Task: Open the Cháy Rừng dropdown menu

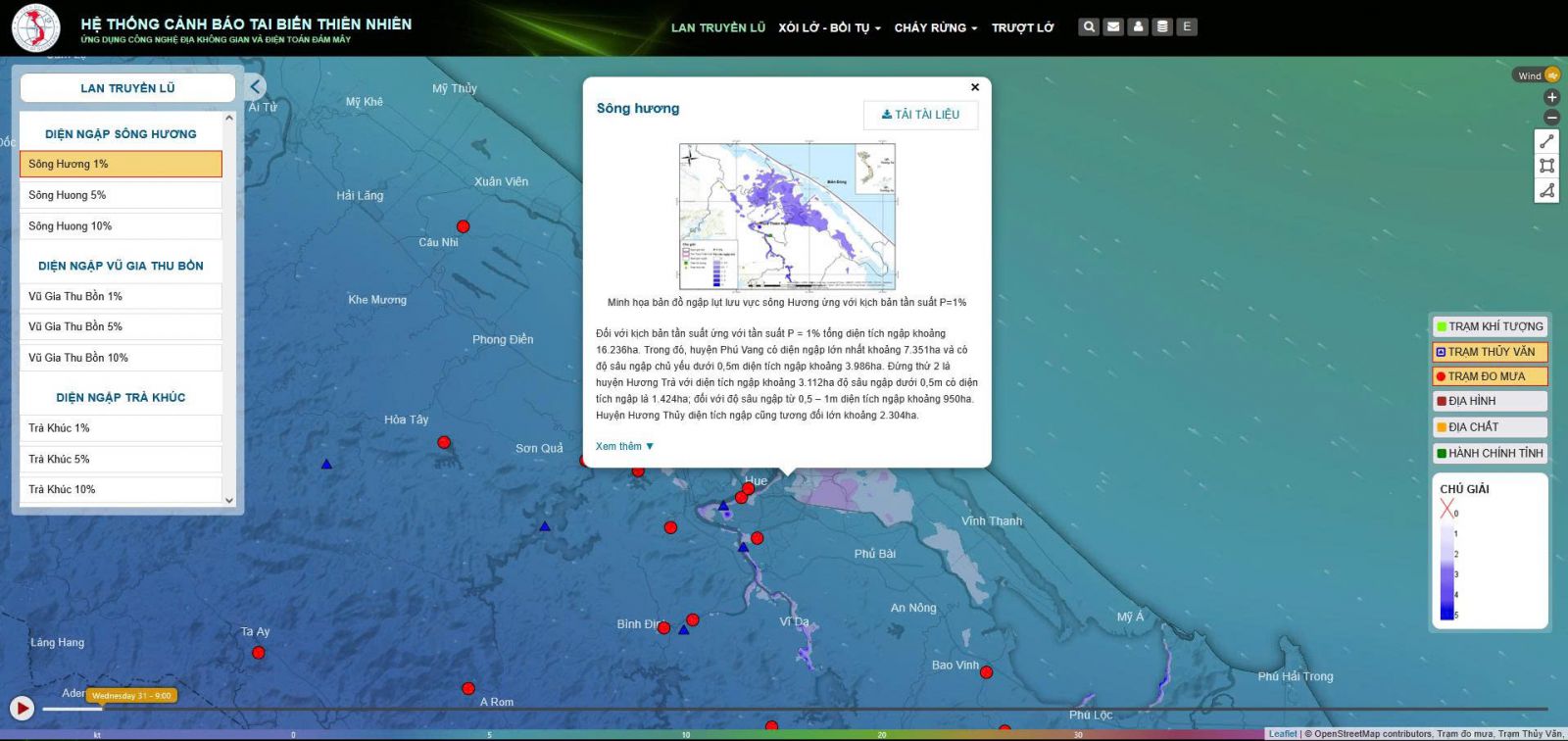Action: (935, 27)
